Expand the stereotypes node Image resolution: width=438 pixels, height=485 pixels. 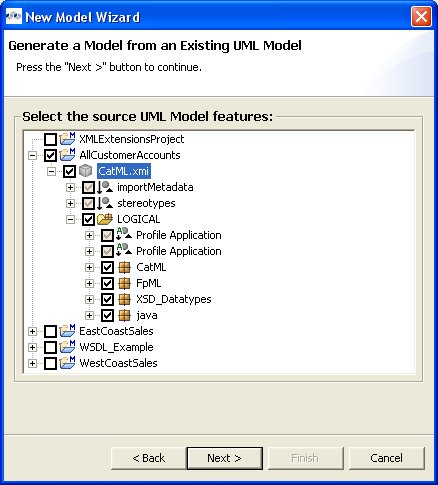[x=70, y=203]
